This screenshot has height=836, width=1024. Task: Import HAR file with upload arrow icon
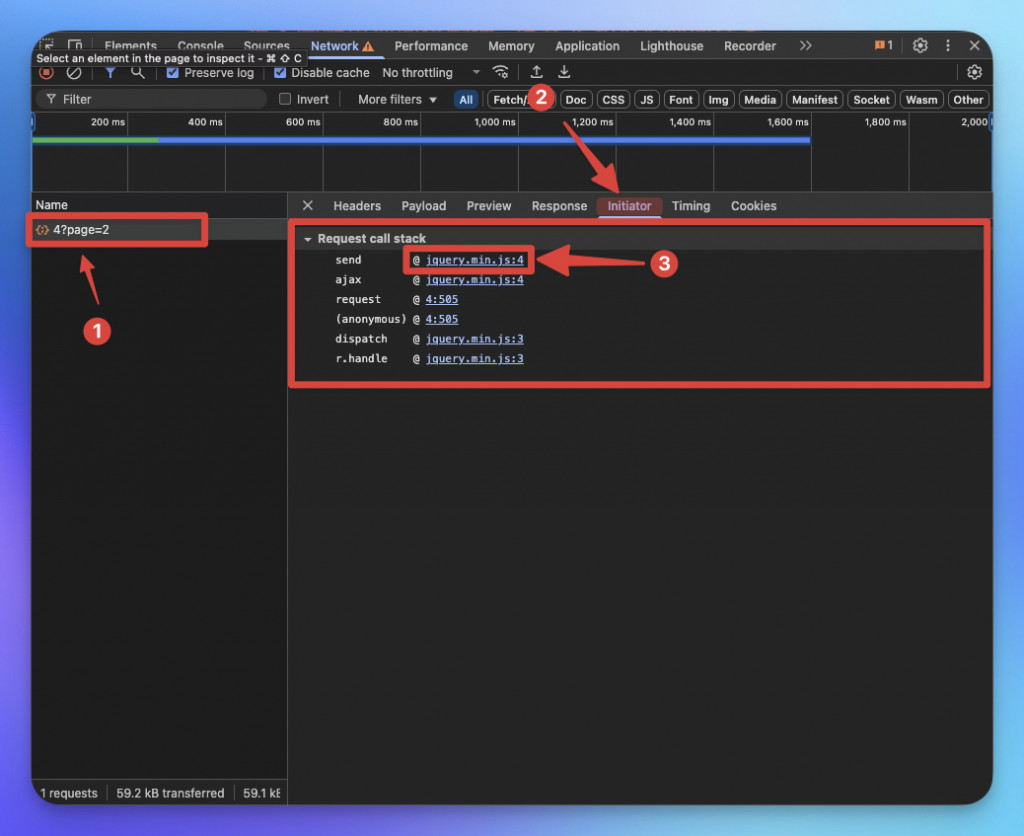(x=536, y=72)
